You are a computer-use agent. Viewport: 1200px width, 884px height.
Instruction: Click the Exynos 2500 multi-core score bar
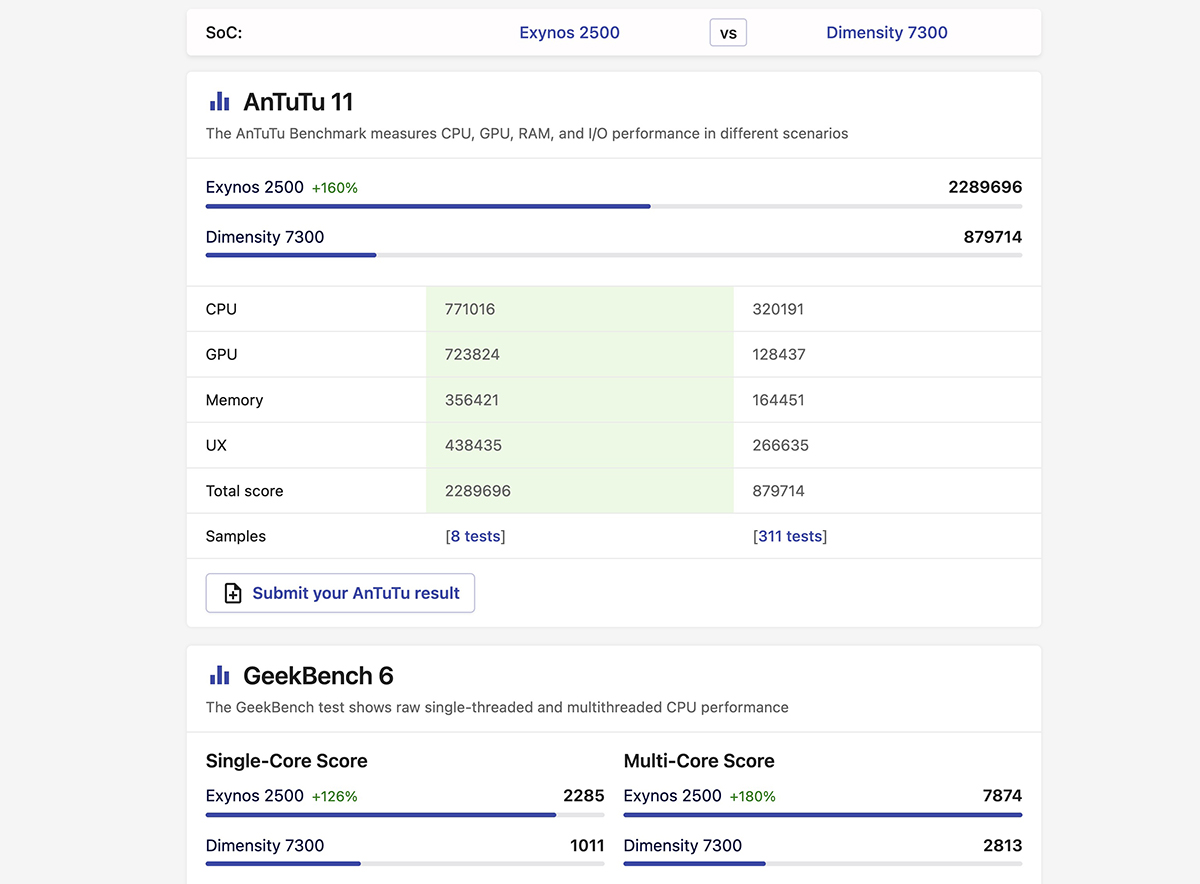(x=823, y=815)
